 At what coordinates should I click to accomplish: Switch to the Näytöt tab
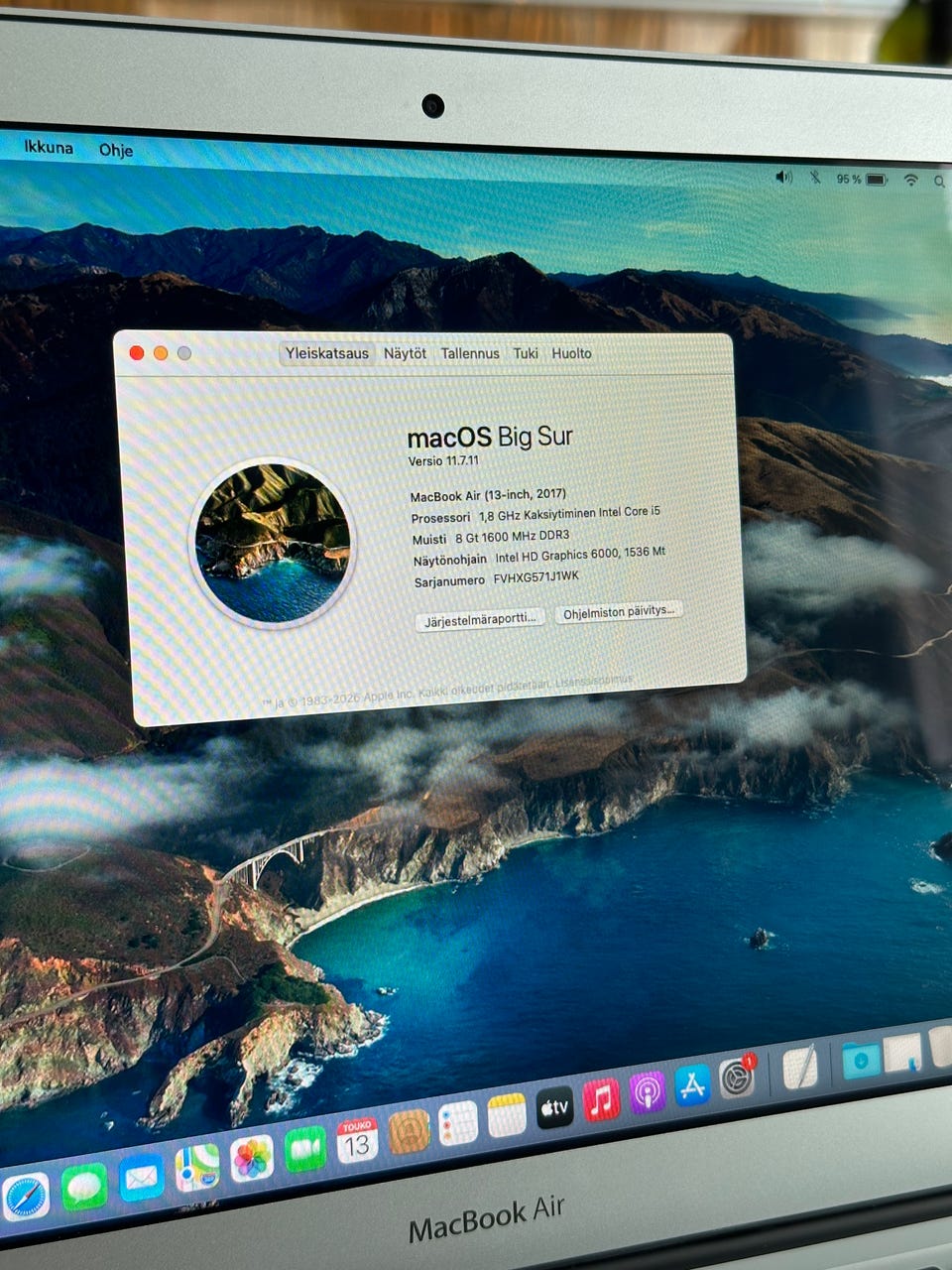click(405, 353)
